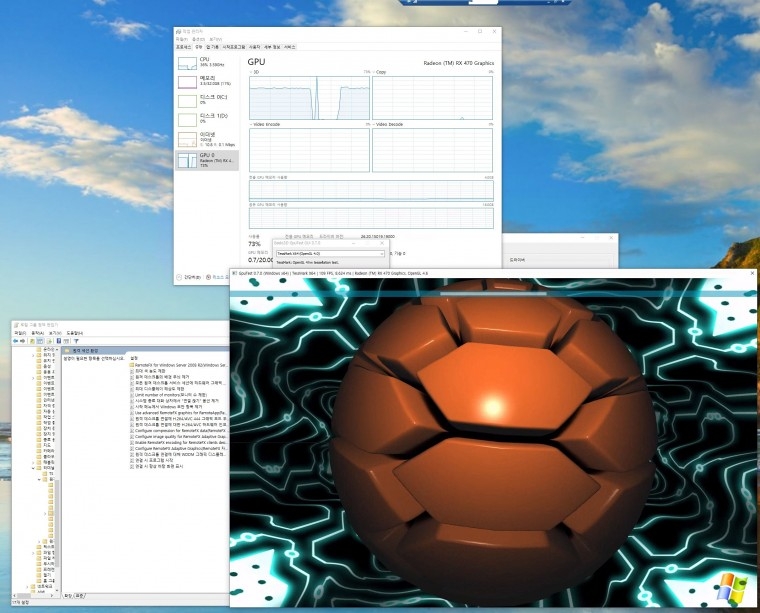
Task: Click the Filter funnel icon in policy toolbar
Action: coord(76,341)
